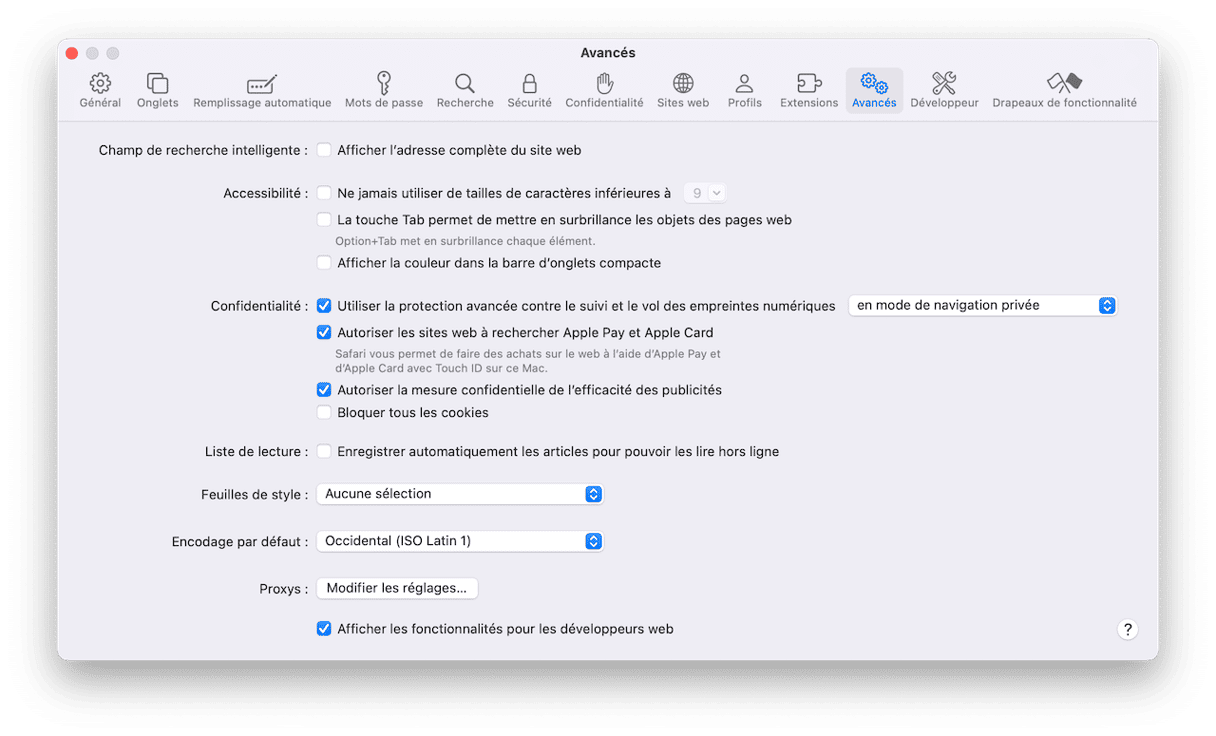The height and width of the screenshot is (736, 1216).
Task: Open the Recherche magnifier pane
Action: tap(465, 84)
